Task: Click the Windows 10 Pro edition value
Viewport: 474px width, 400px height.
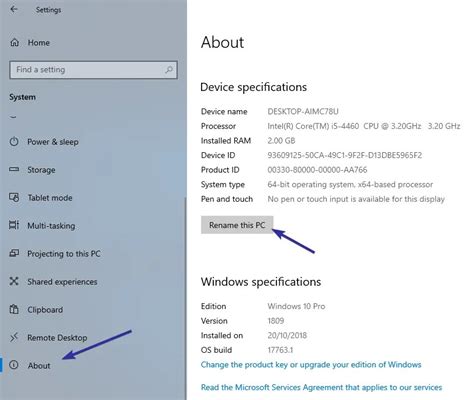Action: (296, 306)
